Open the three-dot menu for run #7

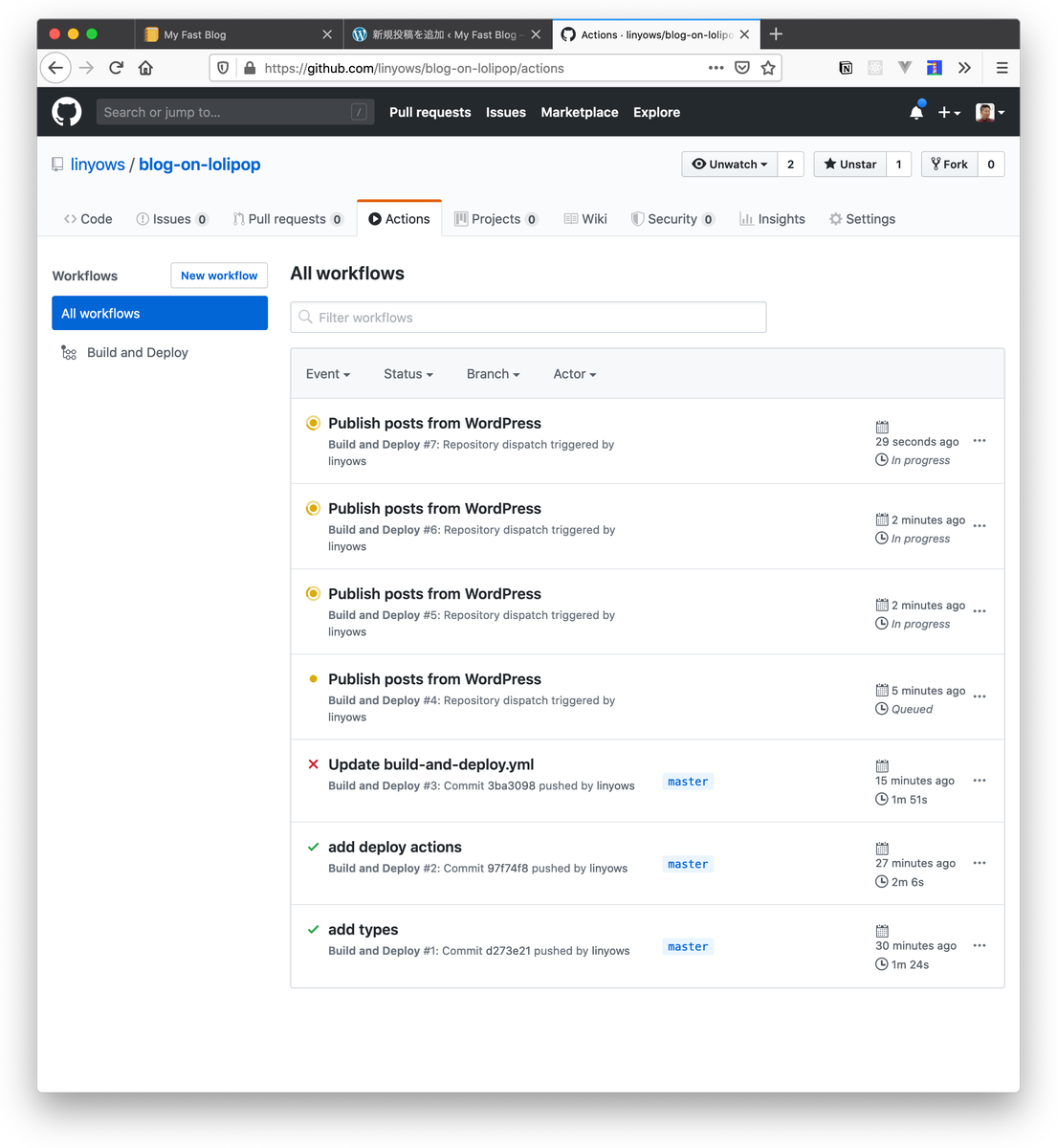[x=980, y=441]
